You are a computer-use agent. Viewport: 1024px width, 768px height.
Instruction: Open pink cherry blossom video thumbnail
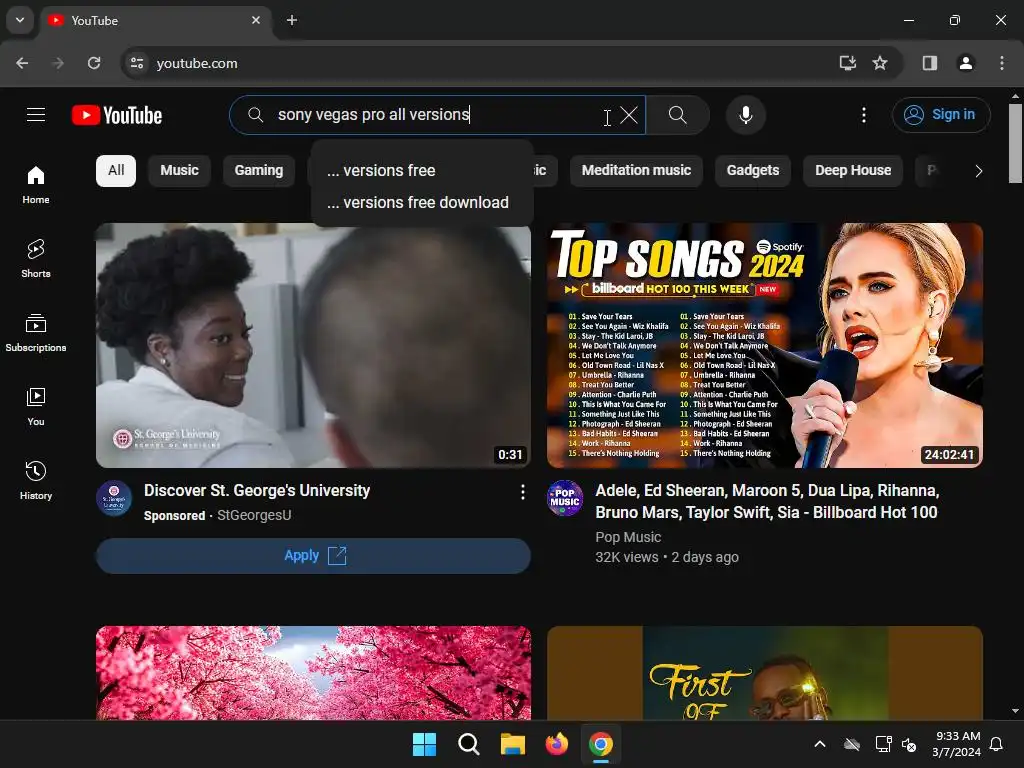point(313,673)
